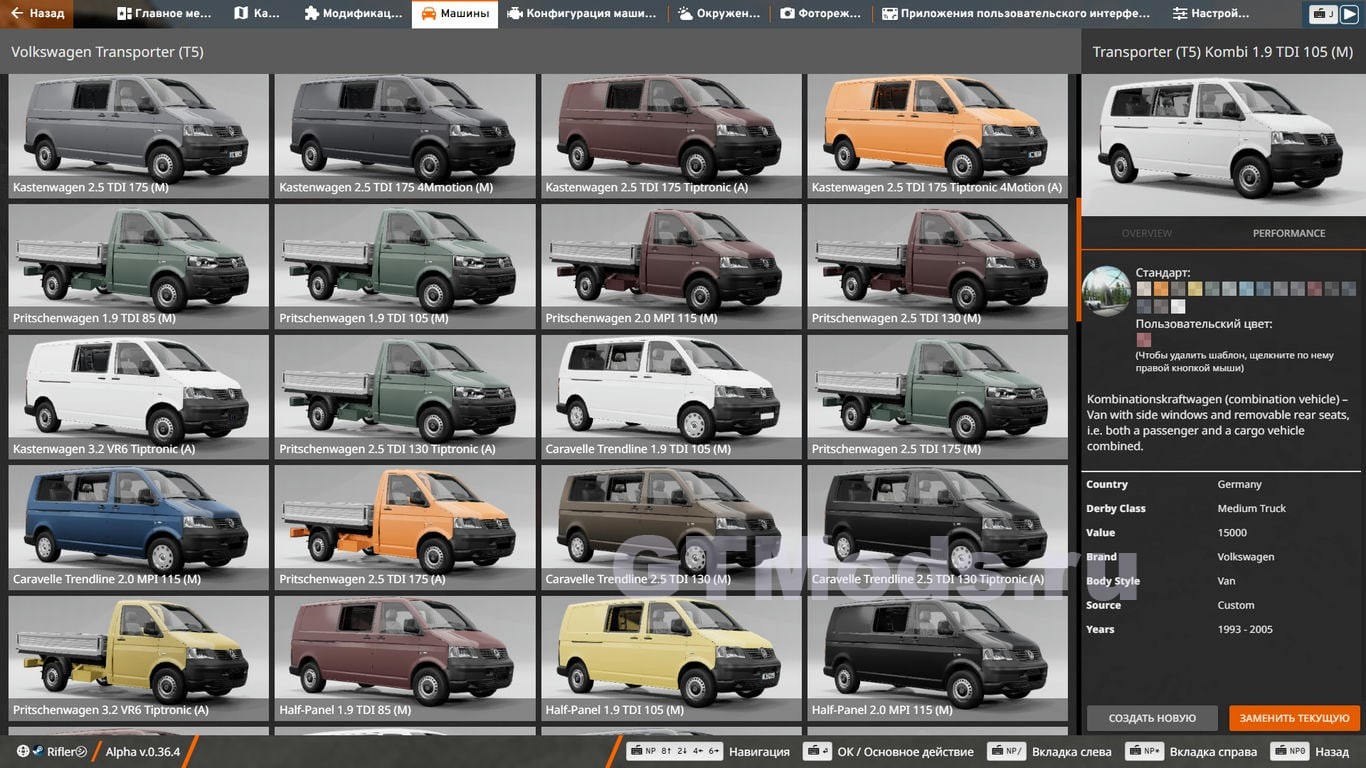
Task: Click the Steam icon beside Rifler
Action: pos(37,752)
